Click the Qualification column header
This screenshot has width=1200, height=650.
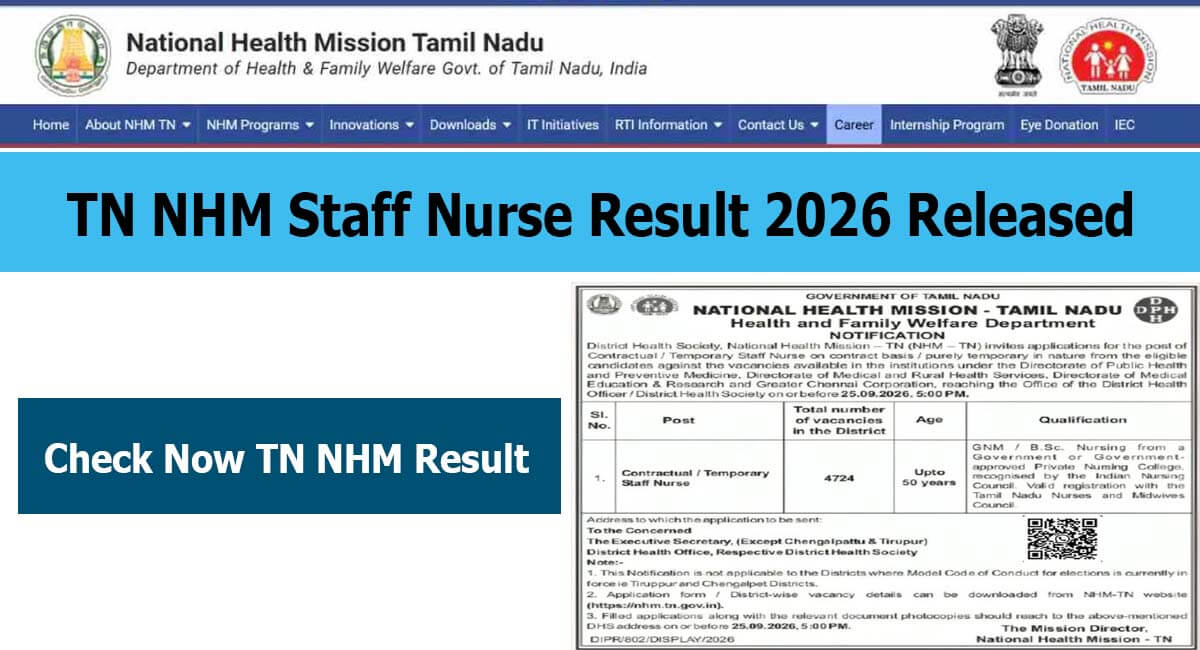[x=1082, y=420]
